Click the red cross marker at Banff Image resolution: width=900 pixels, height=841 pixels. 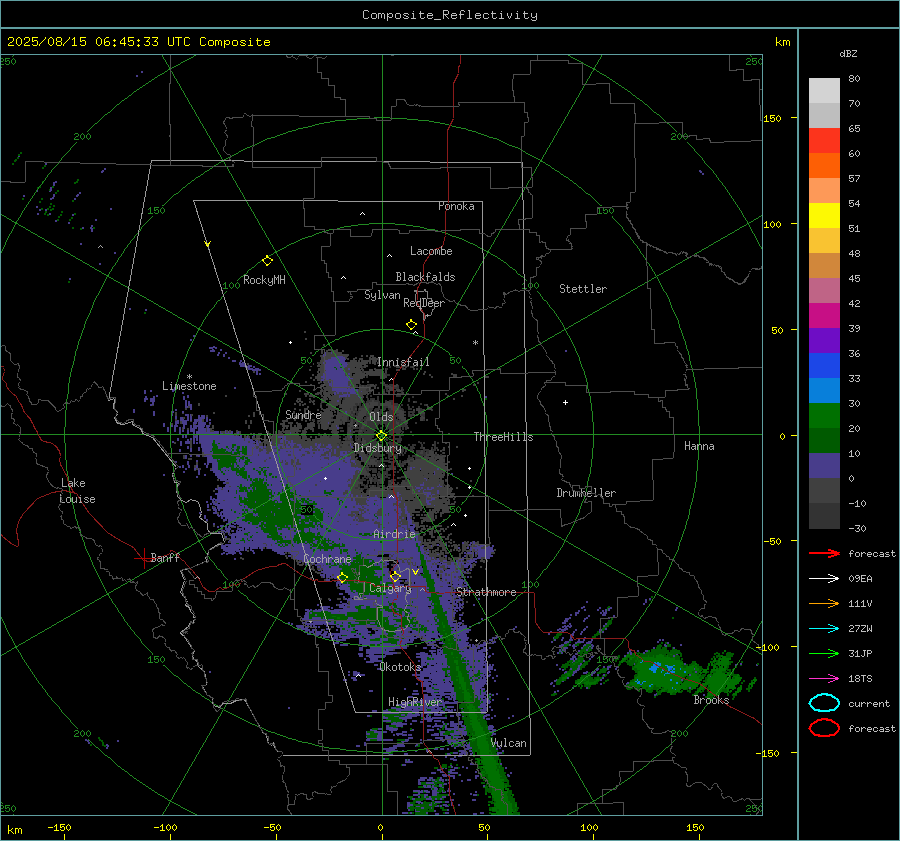143,559
